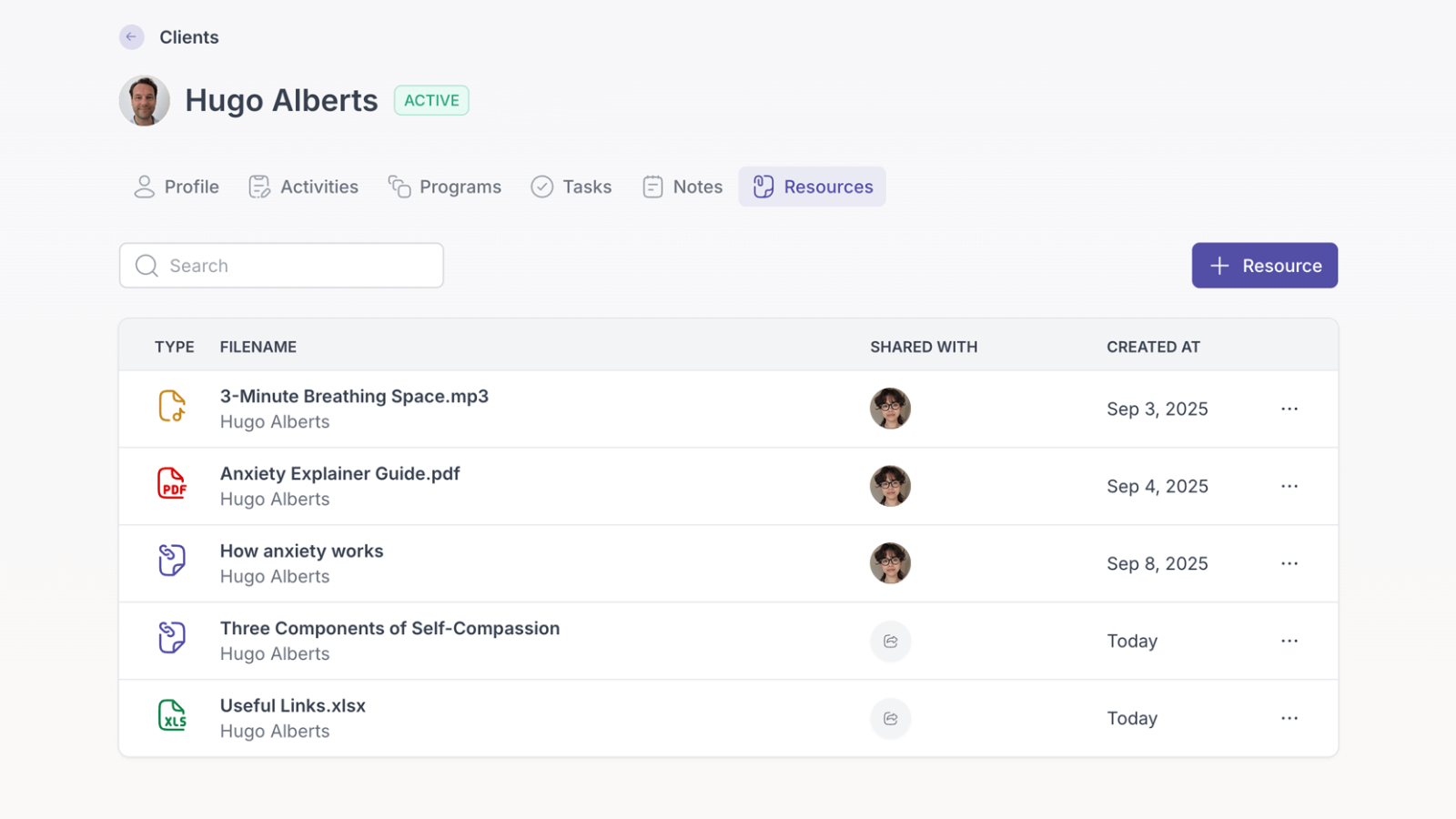Expand more options for How anxiety works
This screenshot has height=819, width=1456.
point(1289,564)
